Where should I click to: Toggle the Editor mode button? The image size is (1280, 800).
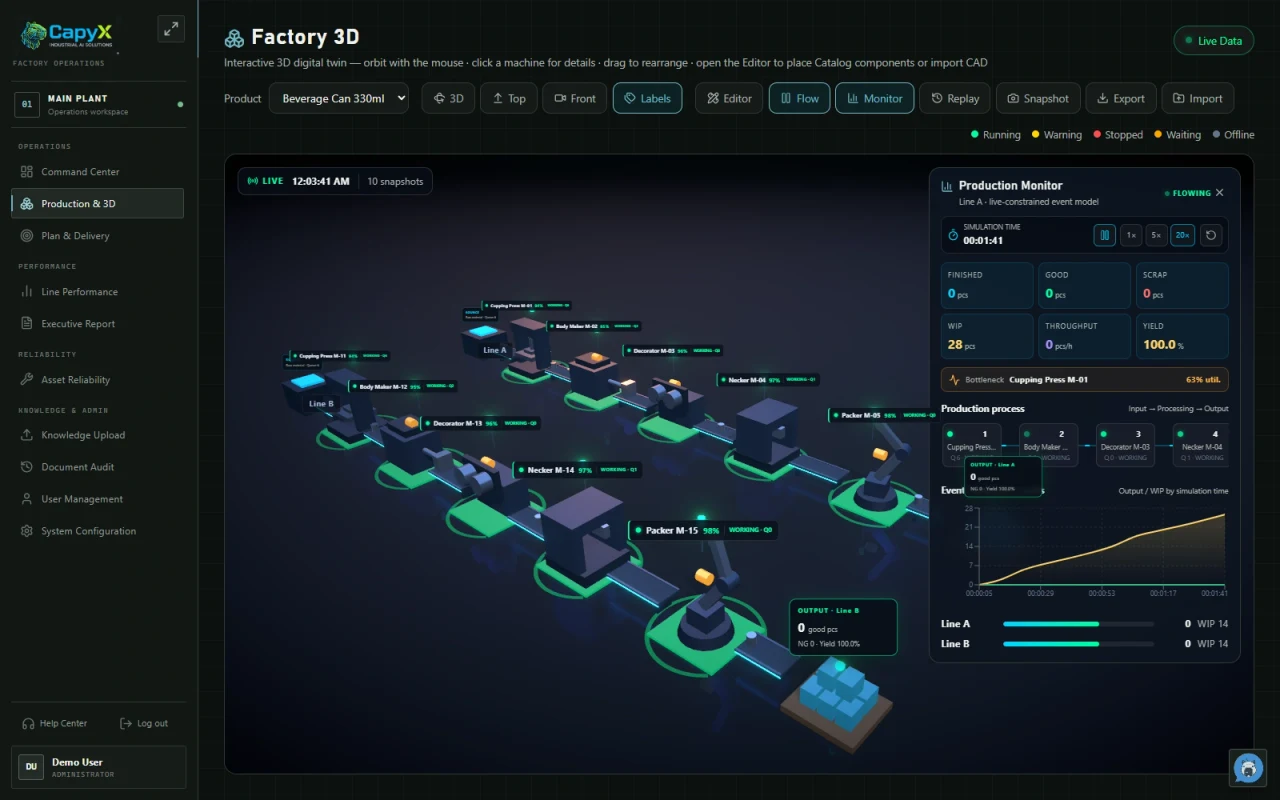pyautogui.click(x=729, y=98)
